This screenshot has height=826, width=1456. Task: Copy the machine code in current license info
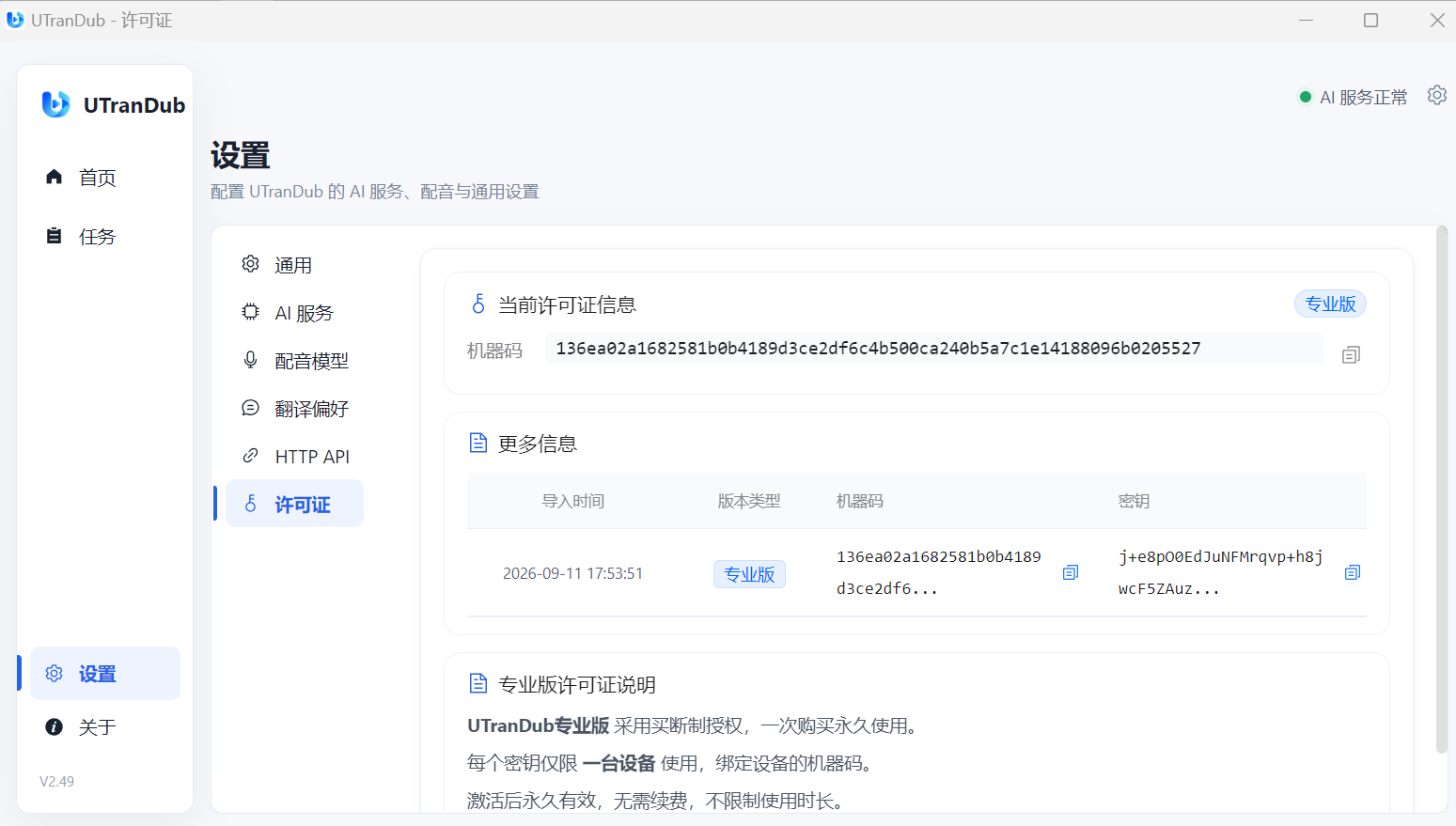click(1351, 355)
